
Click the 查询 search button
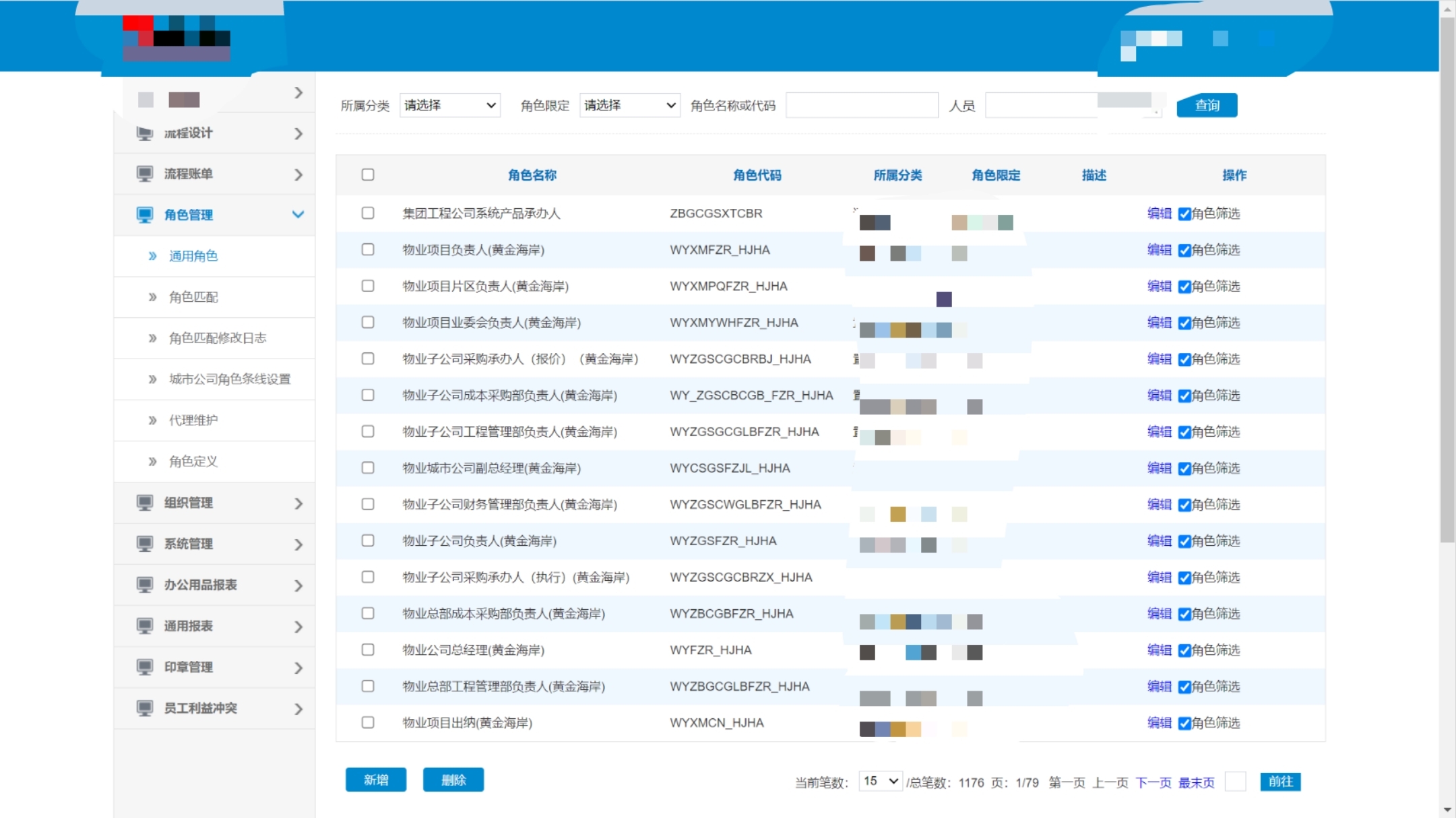(1207, 105)
